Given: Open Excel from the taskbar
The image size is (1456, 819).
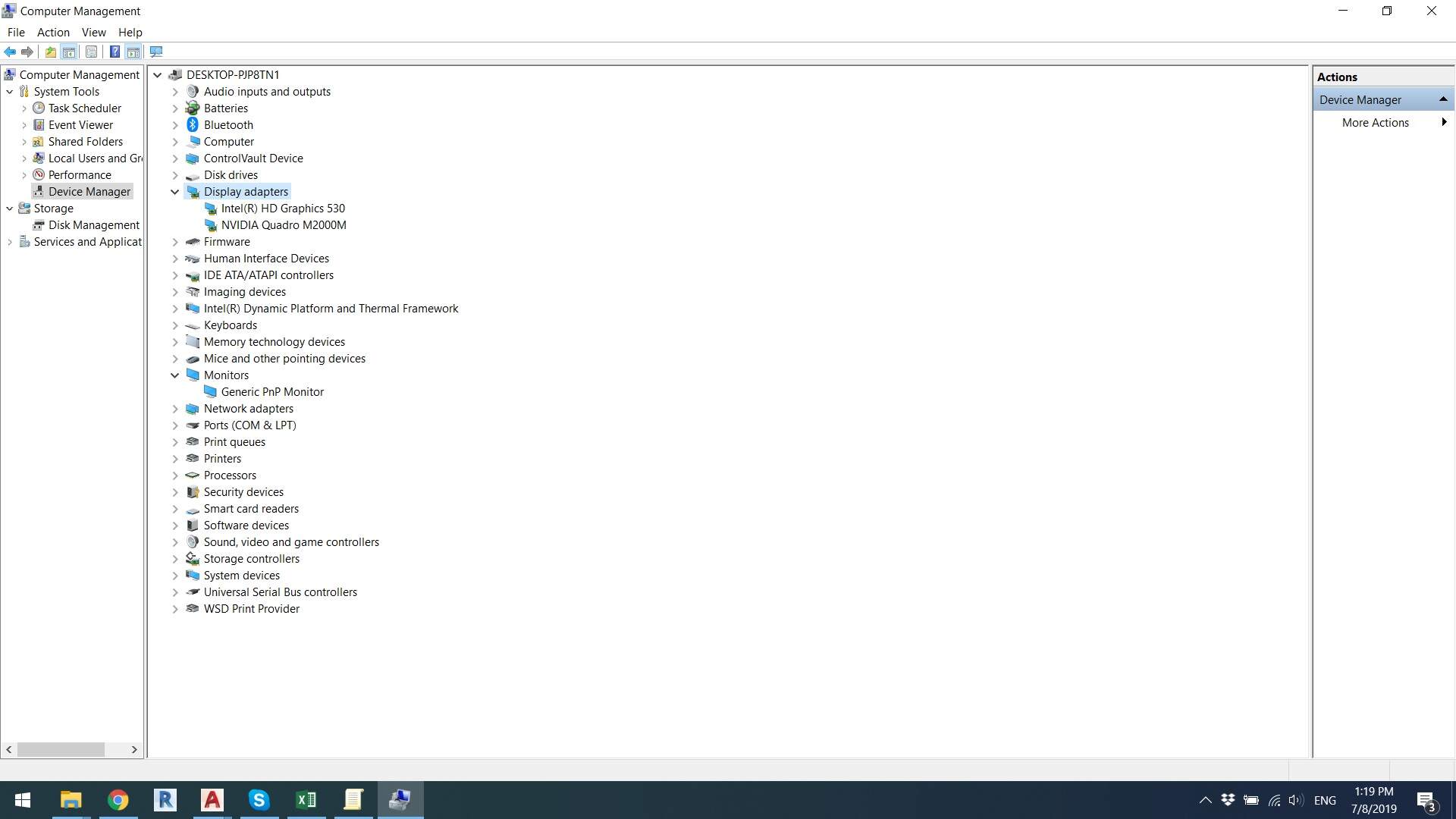Looking at the screenshot, I should (306, 799).
